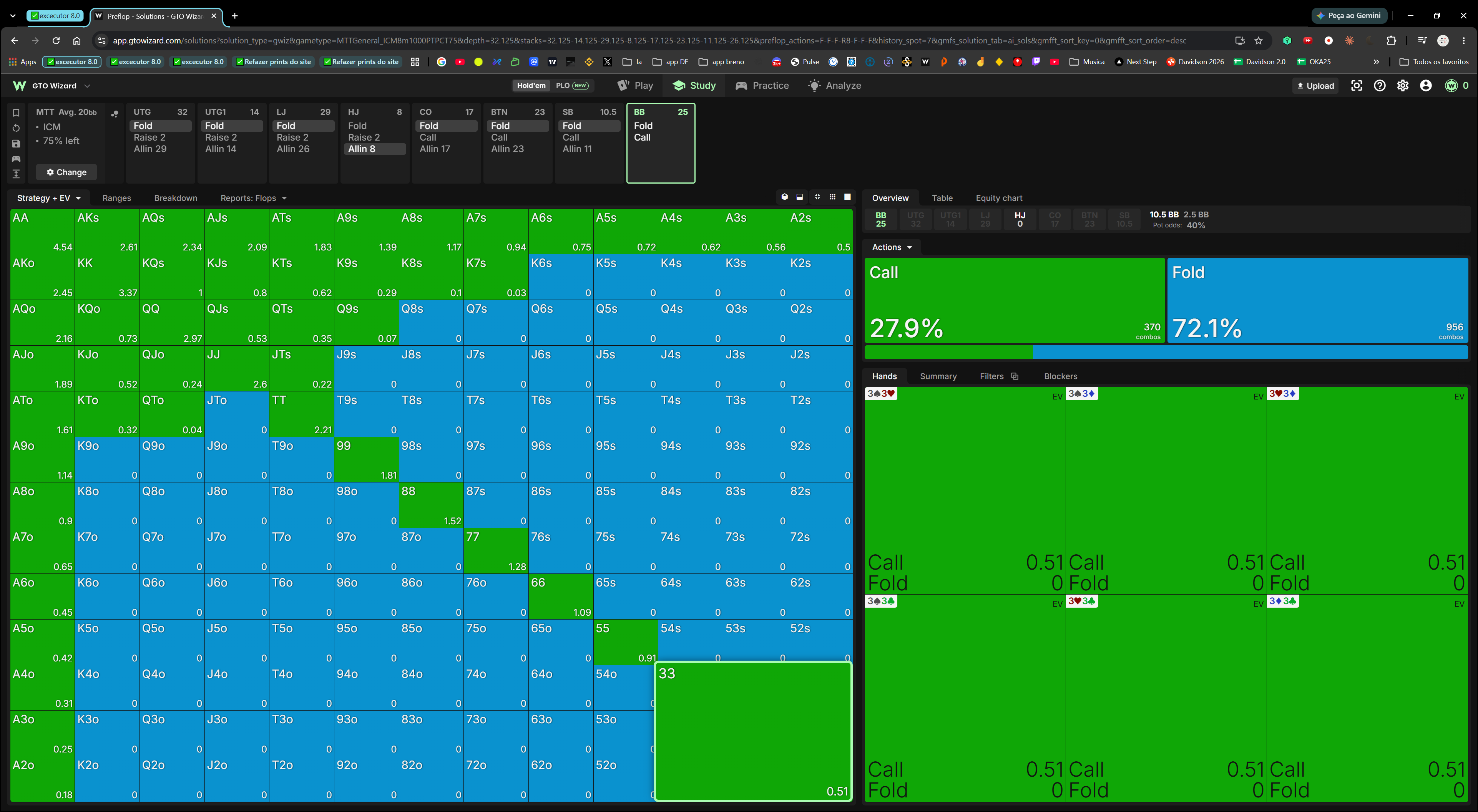Open the settings gear in GTO Wizard header

[1402, 85]
